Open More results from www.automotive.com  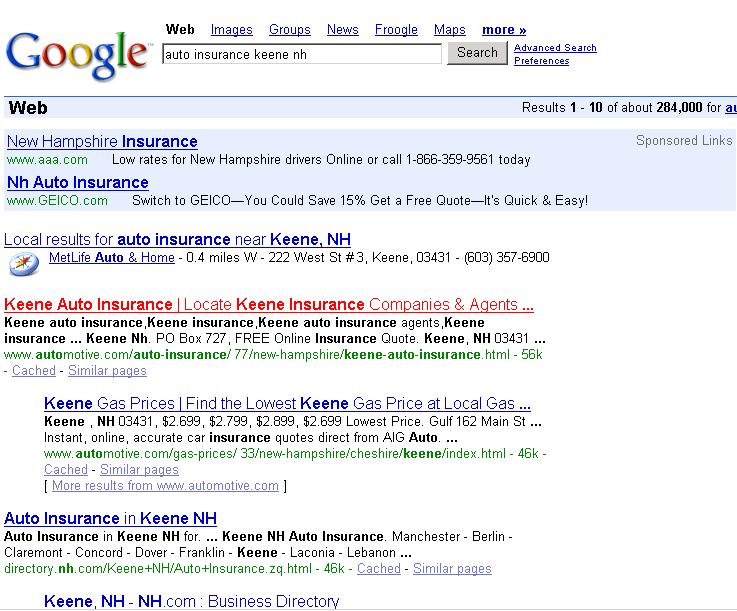pyautogui.click(x=165, y=486)
